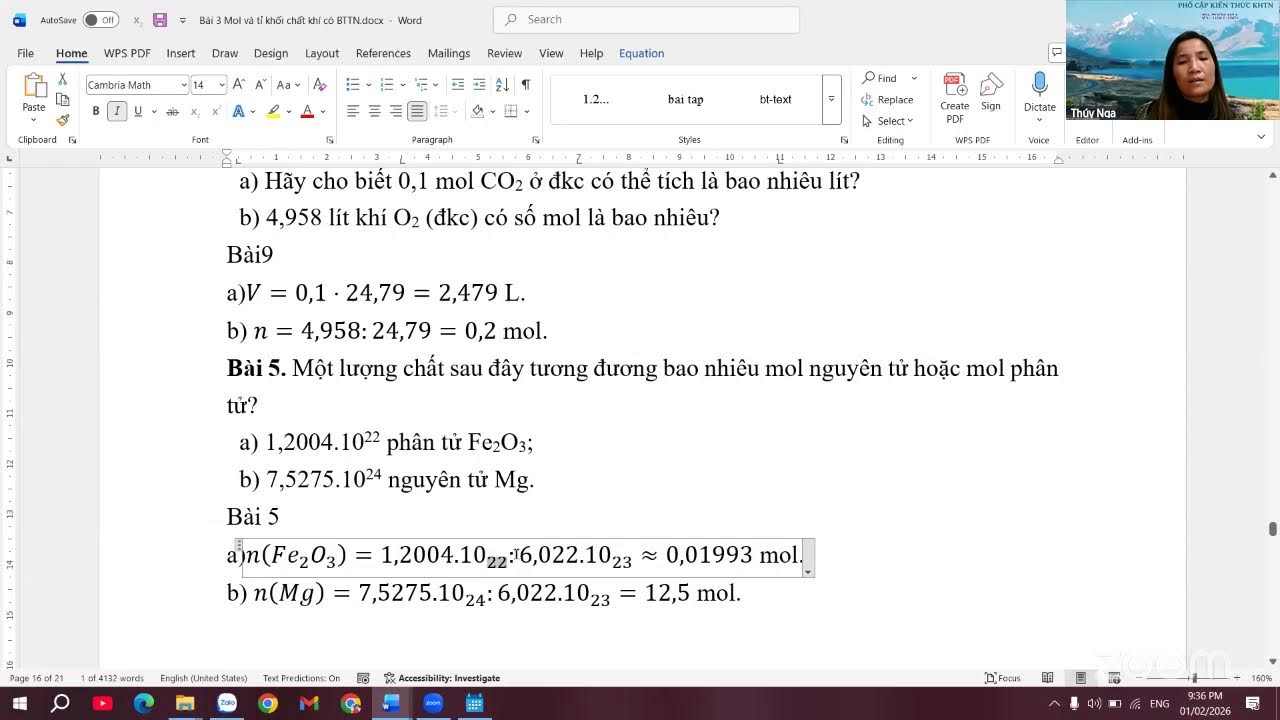Open Text Effects icon

[x=238, y=111]
